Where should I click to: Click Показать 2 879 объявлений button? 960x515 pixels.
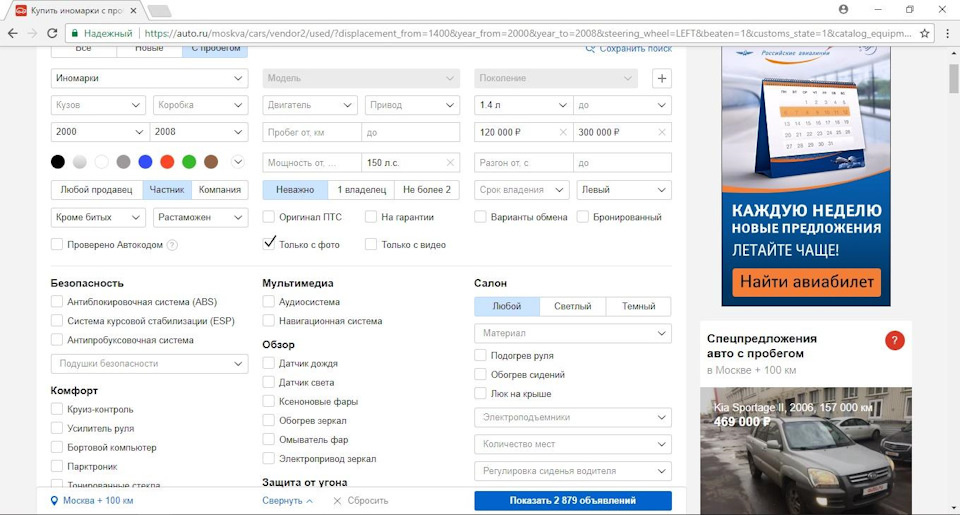pos(572,501)
